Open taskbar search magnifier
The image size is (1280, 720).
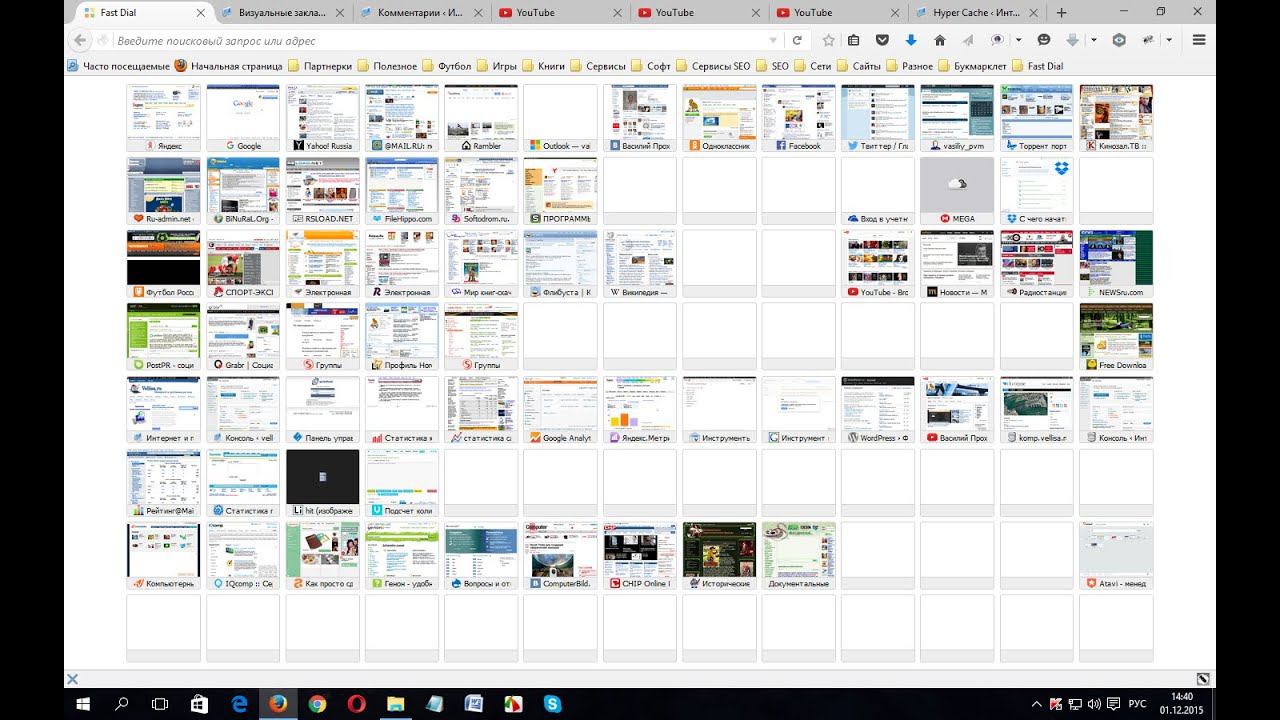tap(122, 704)
